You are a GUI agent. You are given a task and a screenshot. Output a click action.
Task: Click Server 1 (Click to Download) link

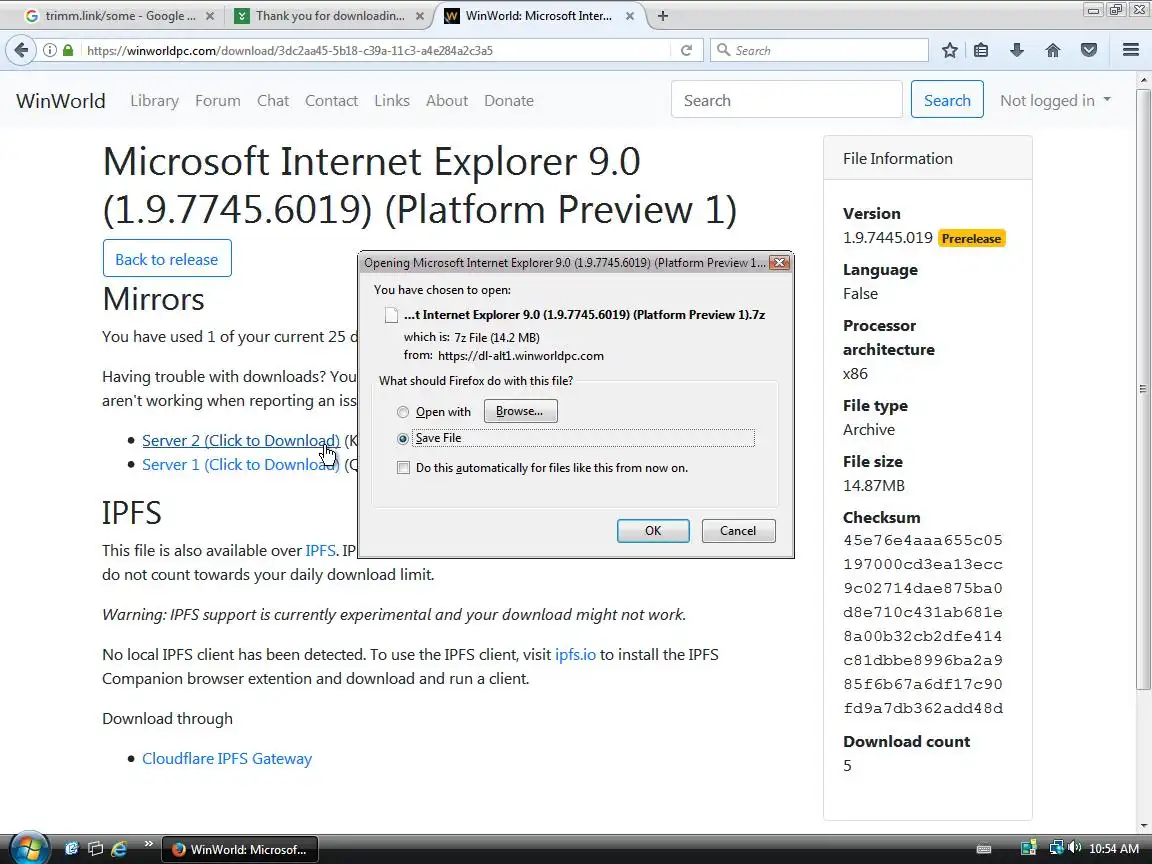coord(241,465)
